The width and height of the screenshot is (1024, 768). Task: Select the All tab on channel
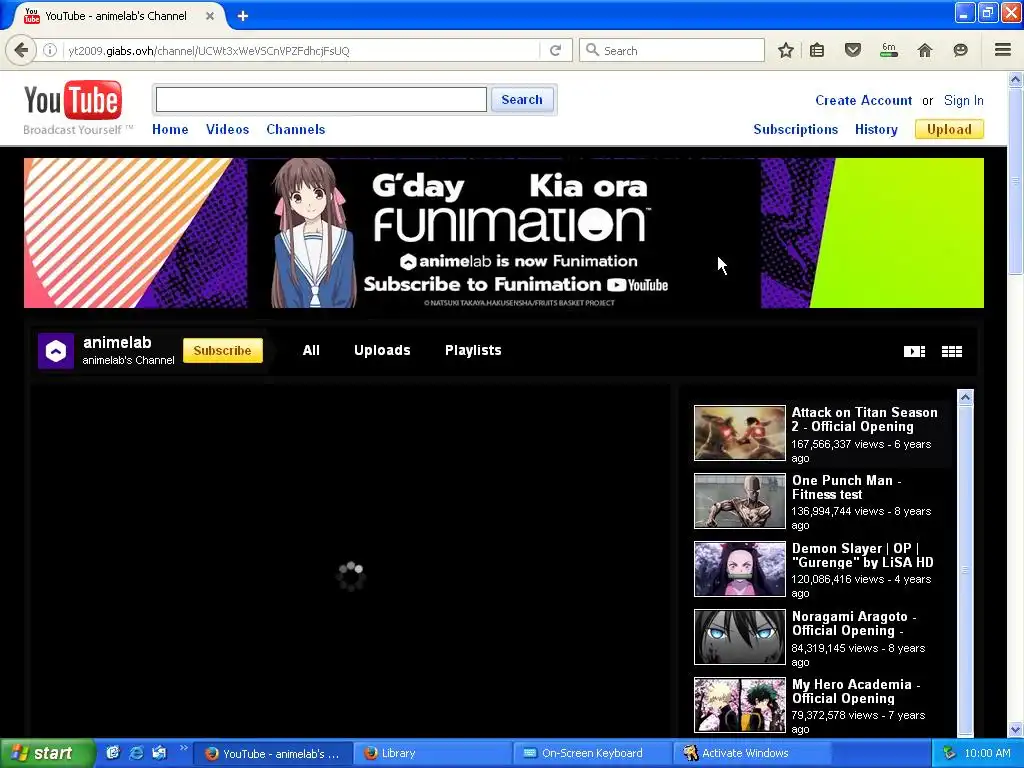[311, 350]
